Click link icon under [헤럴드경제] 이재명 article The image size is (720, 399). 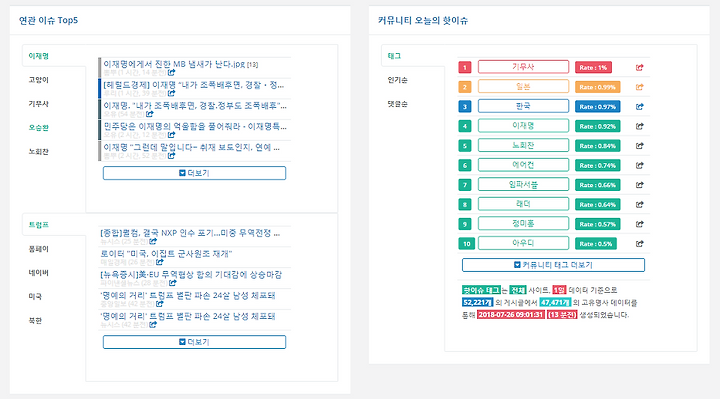171,93
